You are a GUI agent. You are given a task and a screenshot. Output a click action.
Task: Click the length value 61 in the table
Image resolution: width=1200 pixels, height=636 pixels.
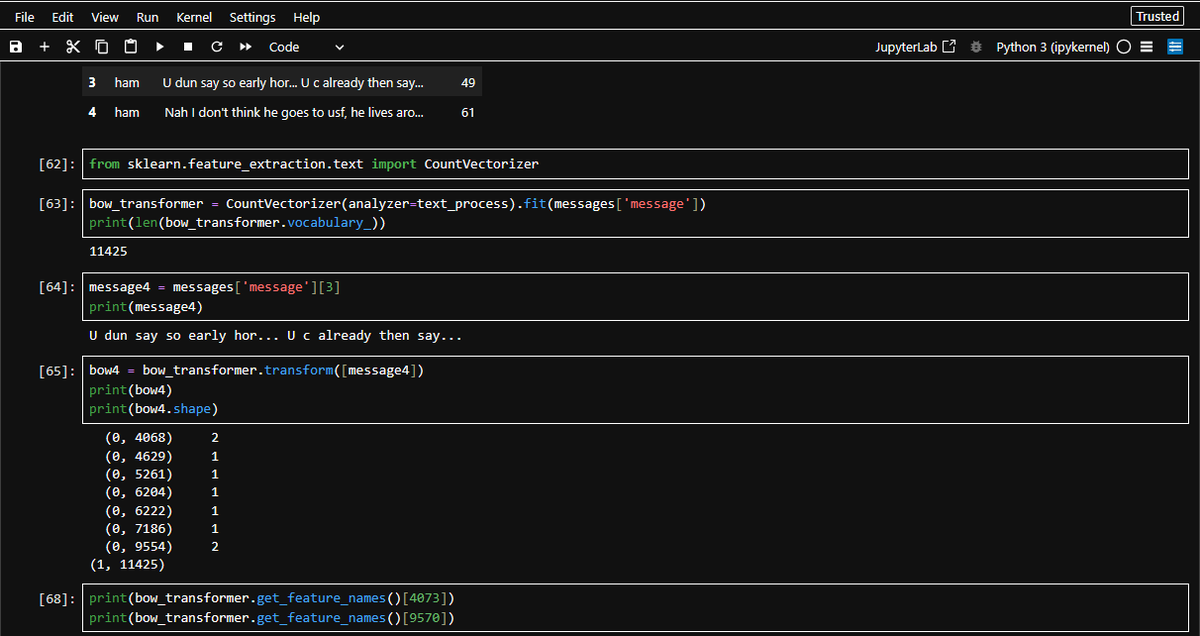pos(468,113)
